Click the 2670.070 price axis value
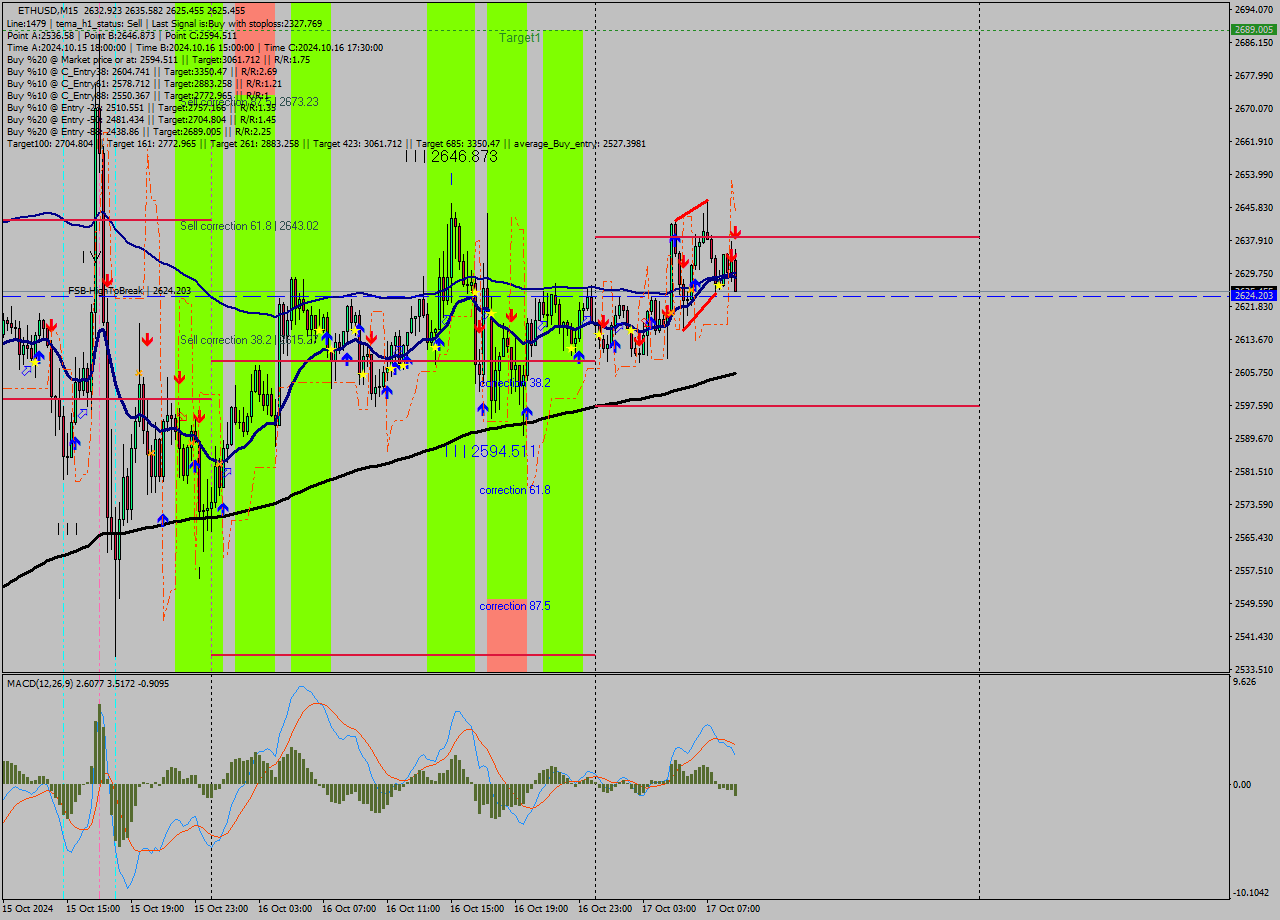The width and height of the screenshot is (1280, 920). (1253, 108)
